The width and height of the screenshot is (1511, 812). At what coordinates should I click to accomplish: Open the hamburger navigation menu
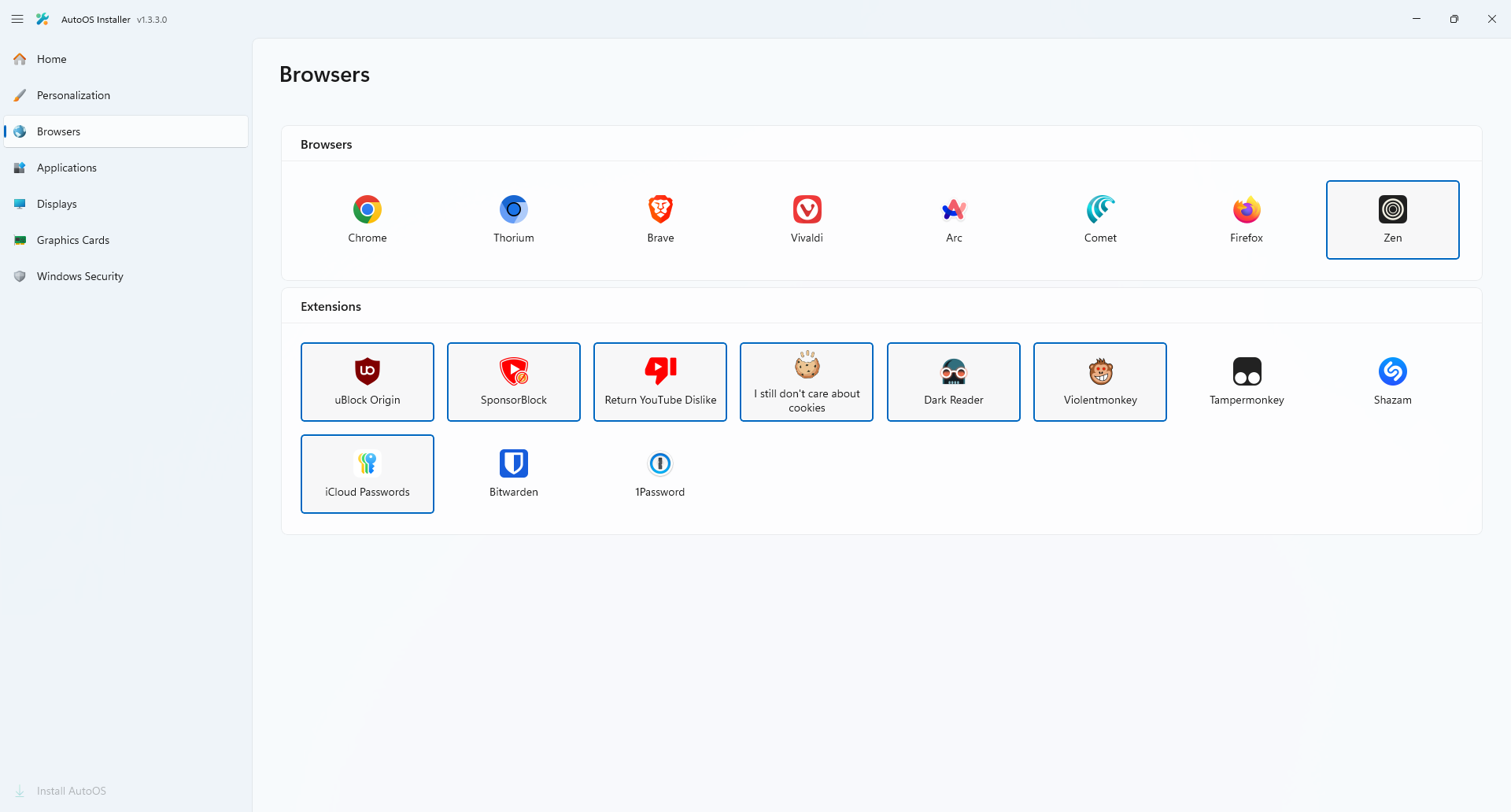pos(17,19)
